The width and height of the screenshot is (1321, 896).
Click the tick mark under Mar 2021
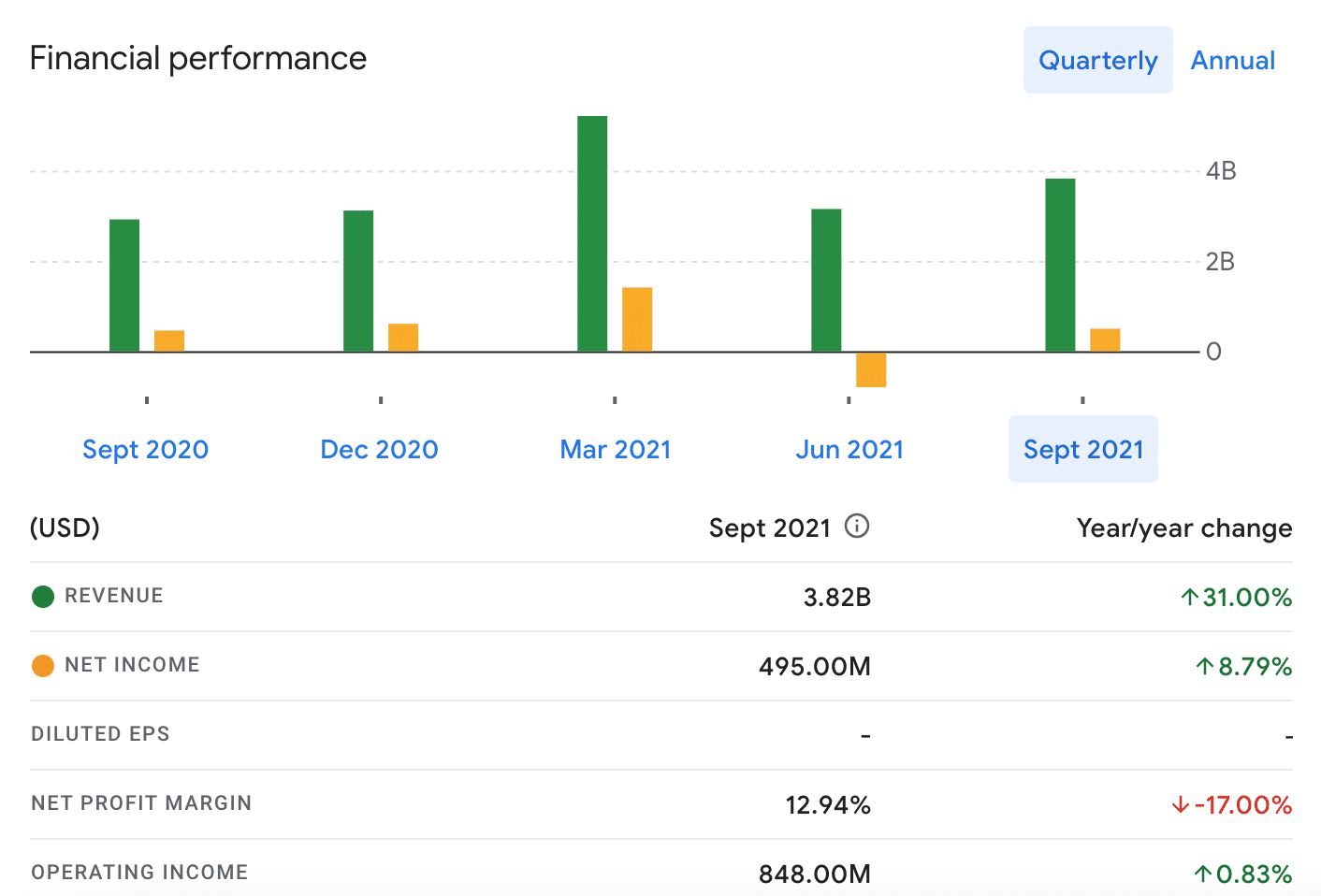tap(615, 399)
